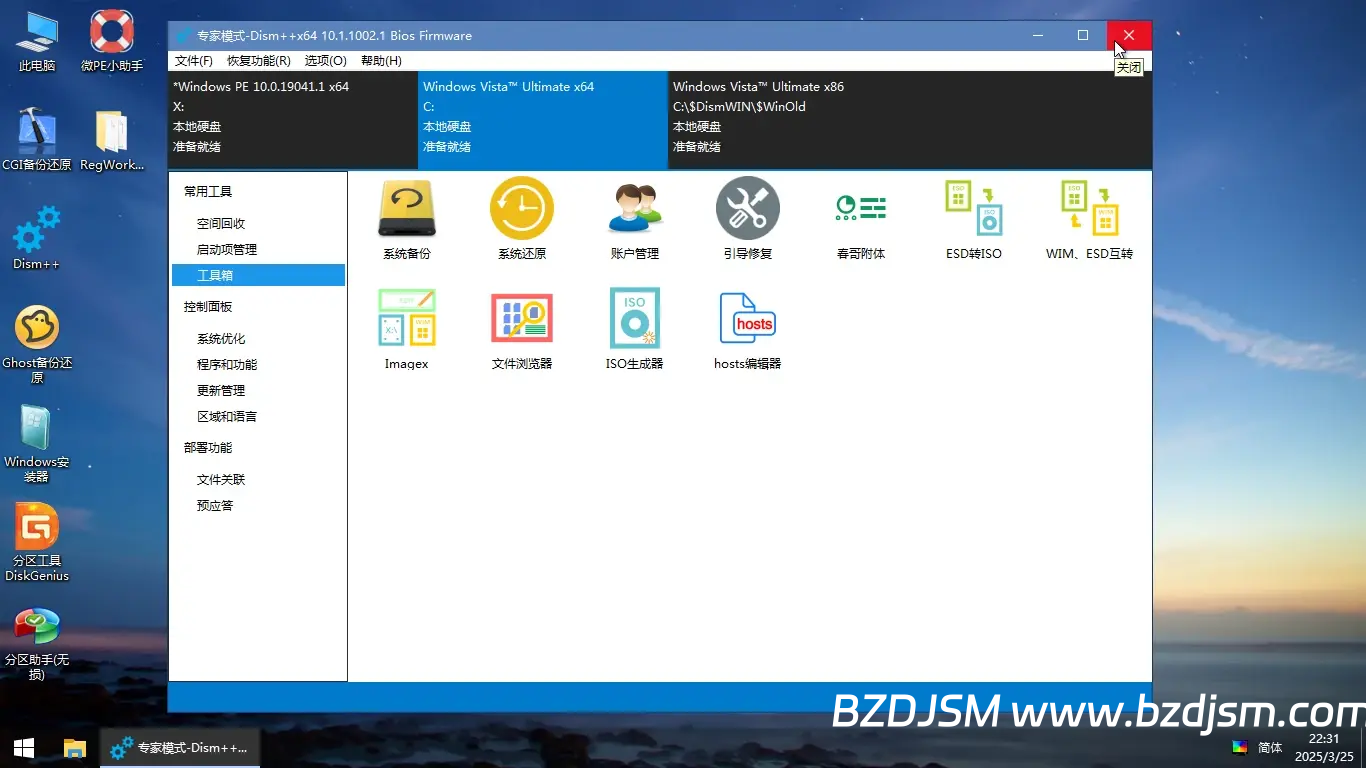
Task: Open 分区助手(无损) desktop icon
Action: click(37, 641)
